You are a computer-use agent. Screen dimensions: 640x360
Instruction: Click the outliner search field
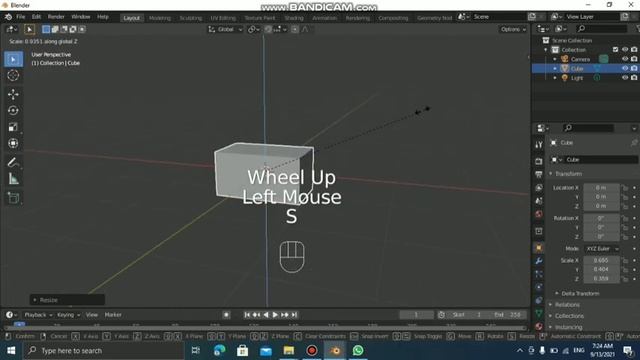click(x=601, y=29)
